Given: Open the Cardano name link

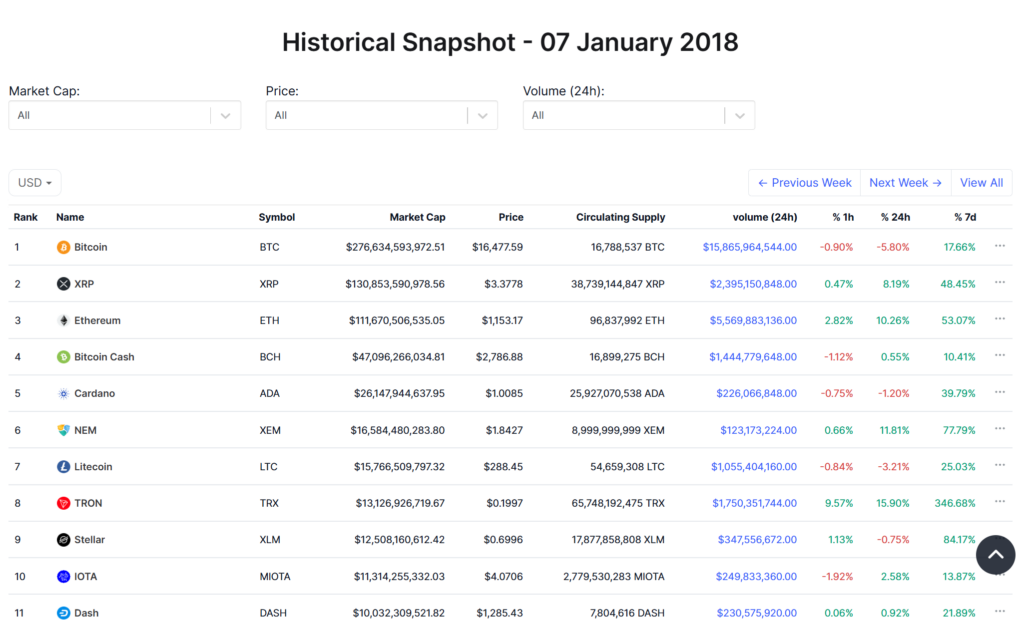Looking at the screenshot, I should click(95, 394).
